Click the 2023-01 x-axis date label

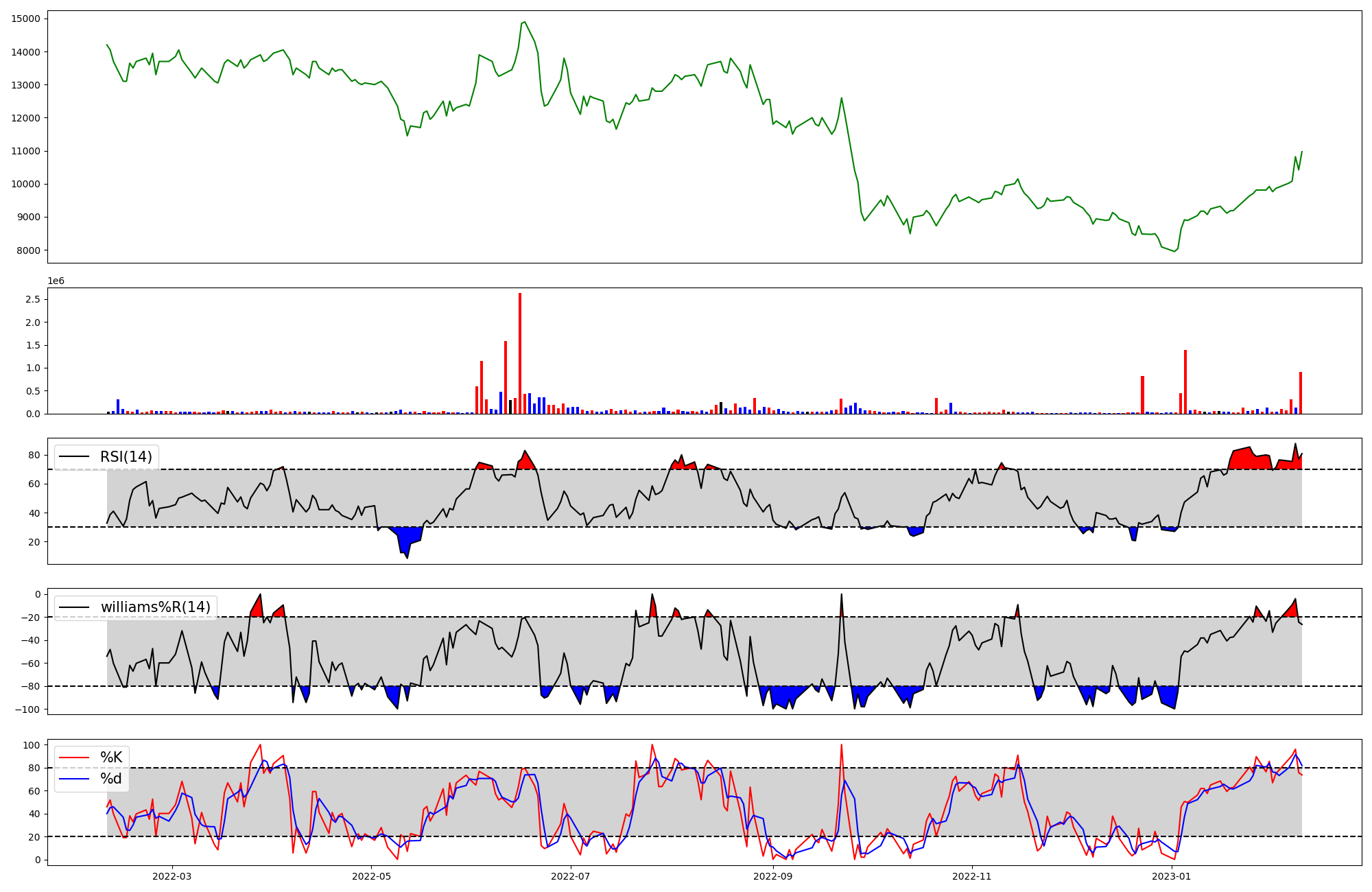1171,876
